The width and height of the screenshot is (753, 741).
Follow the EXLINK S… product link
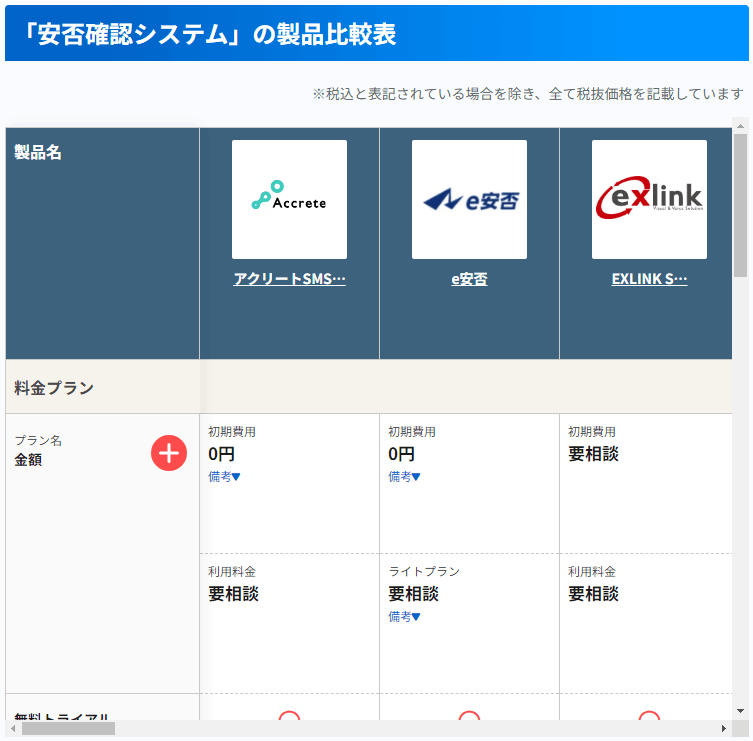point(649,279)
